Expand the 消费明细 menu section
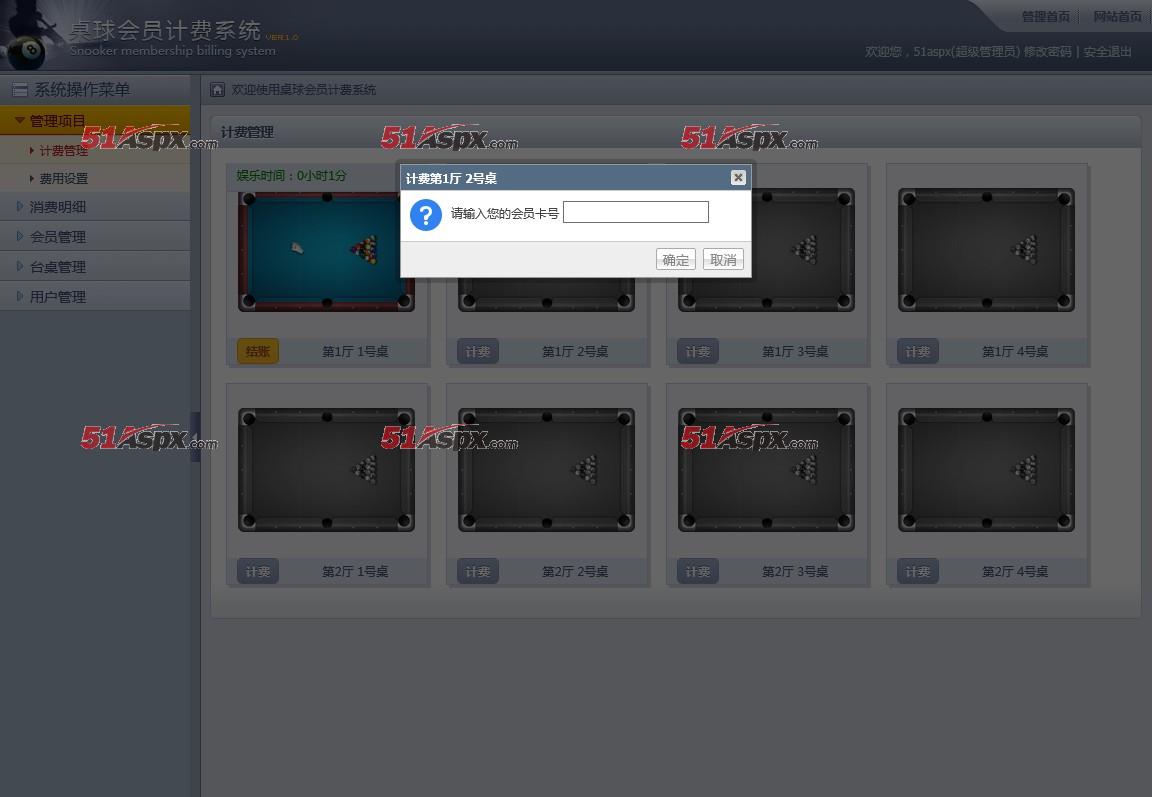Image resolution: width=1152 pixels, height=797 pixels. tap(95, 207)
